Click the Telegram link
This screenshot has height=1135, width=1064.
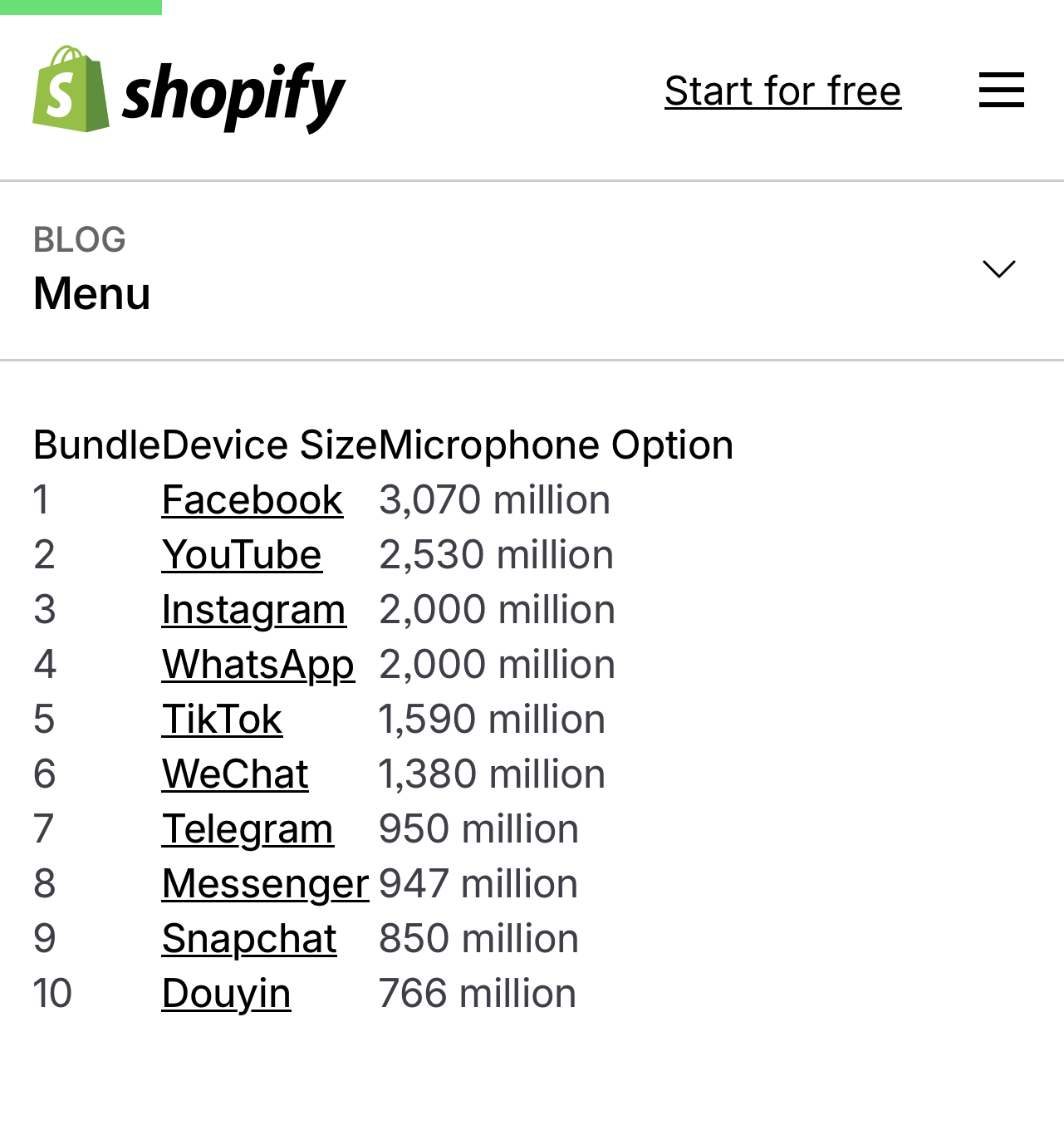[x=248, y=829]
